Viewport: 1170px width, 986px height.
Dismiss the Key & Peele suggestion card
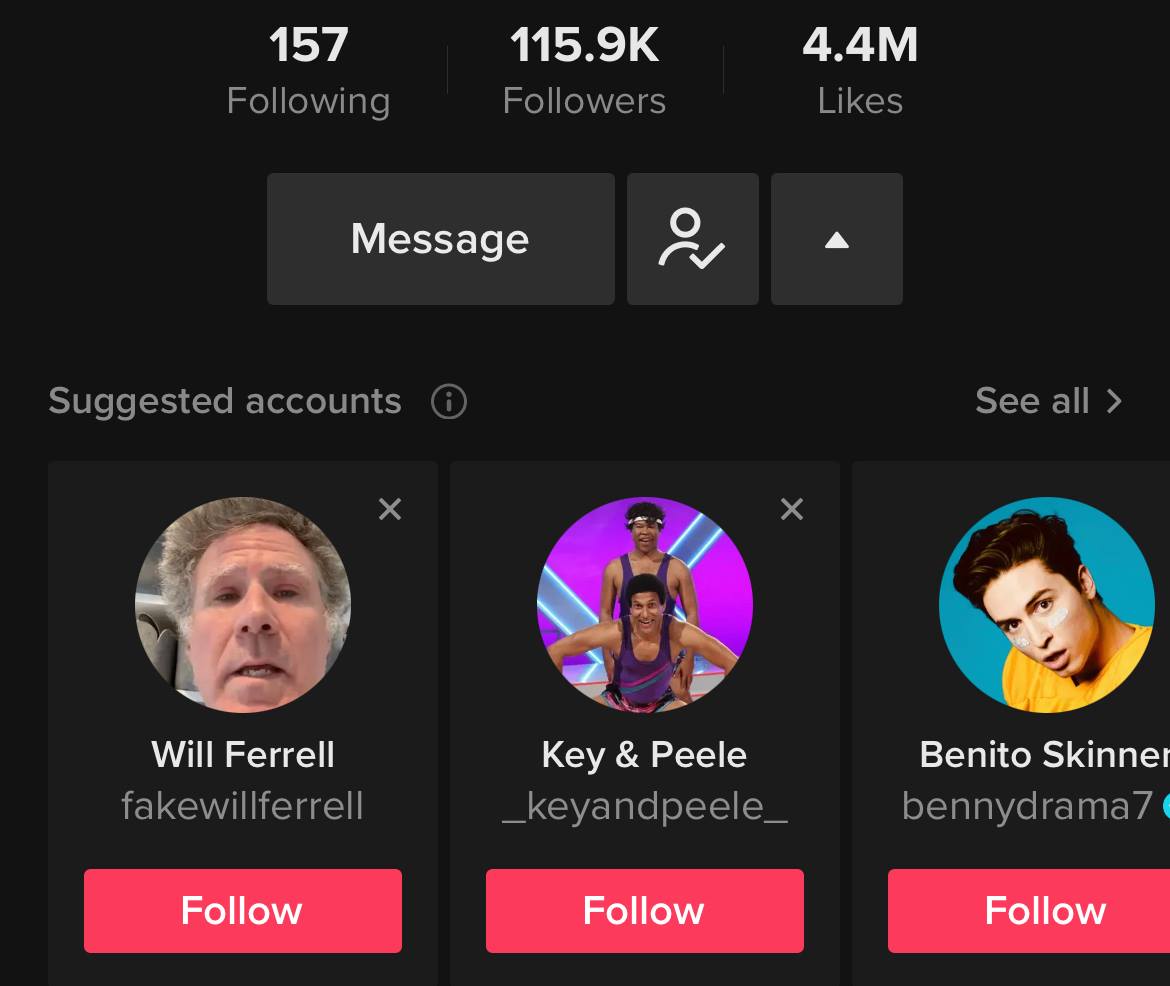point(792,509)
